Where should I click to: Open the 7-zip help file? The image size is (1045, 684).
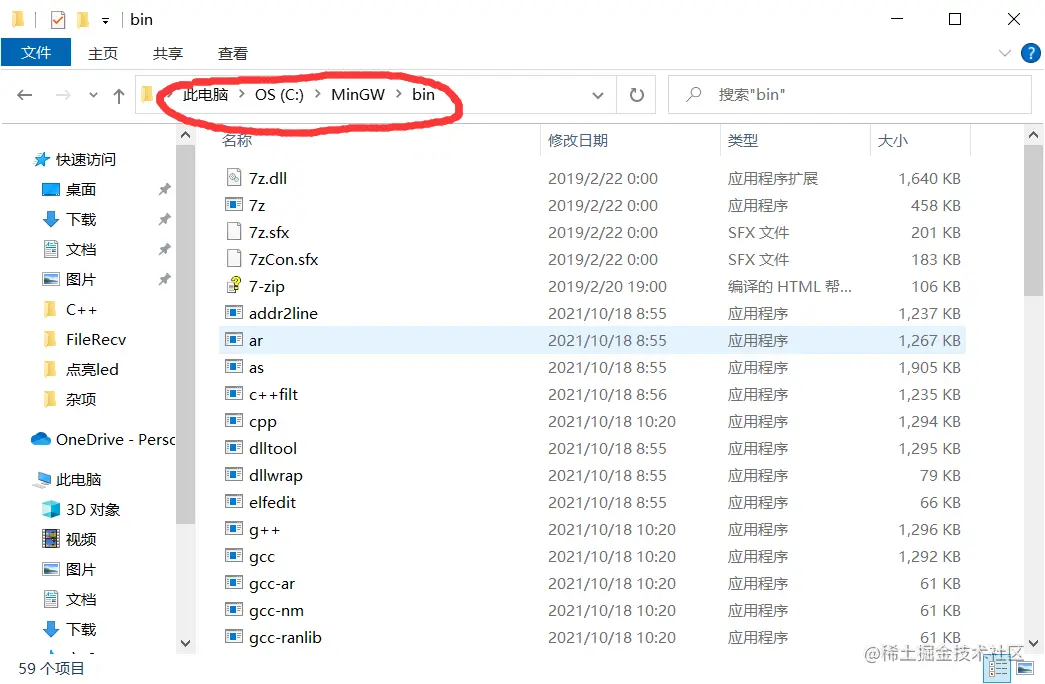266,286
